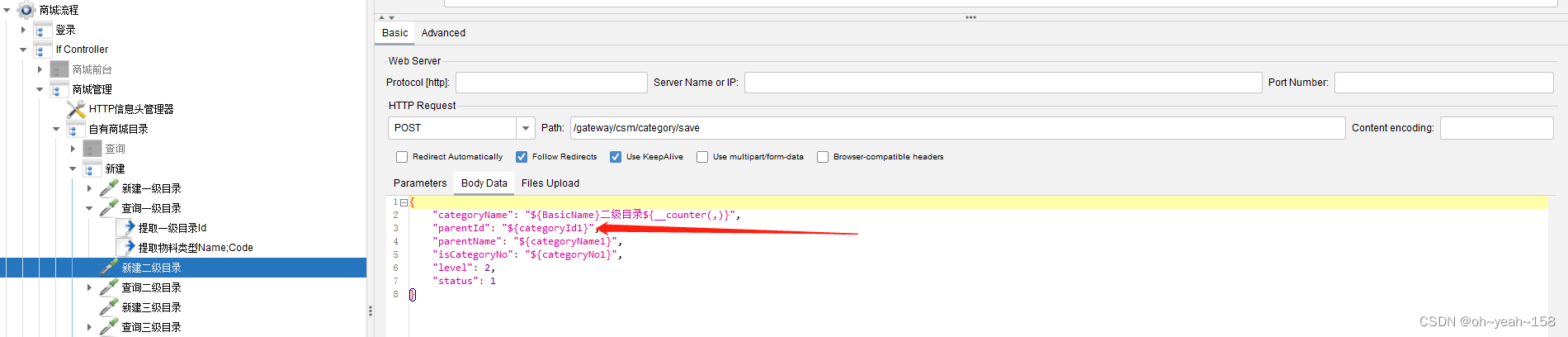This screenshot has width=1568, height=337.
Task: Select the HTTP信息头管理器 tree item
Action: point(131,109)
